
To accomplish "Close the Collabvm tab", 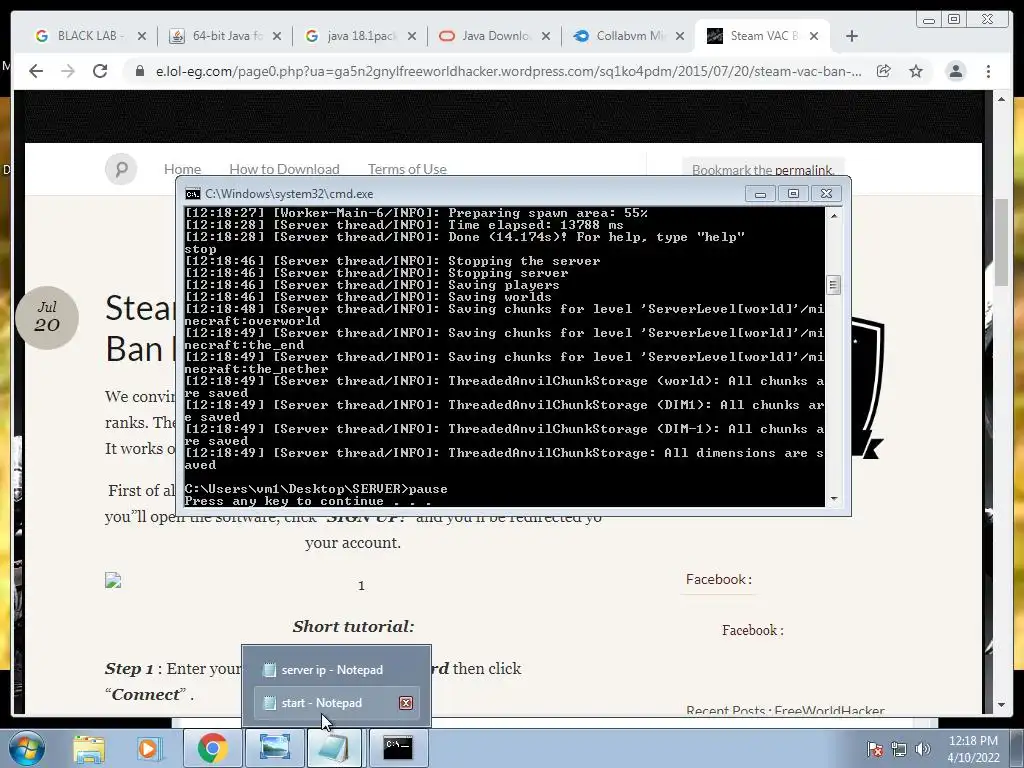I will click(x=680, y=36).
